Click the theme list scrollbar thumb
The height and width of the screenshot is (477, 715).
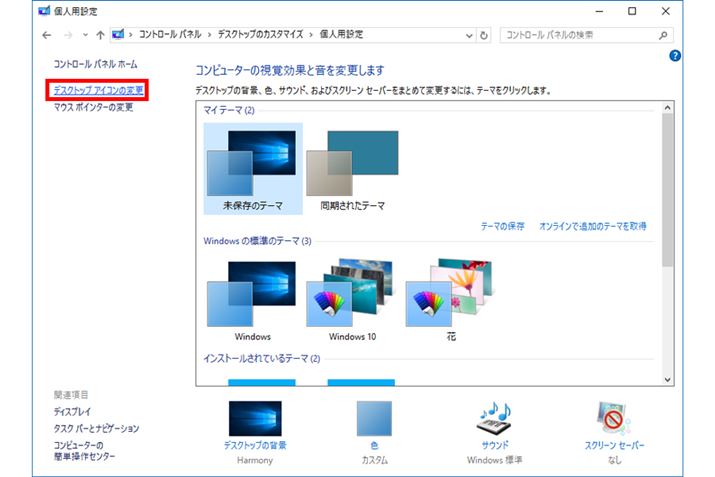click(x=668, y=190)
